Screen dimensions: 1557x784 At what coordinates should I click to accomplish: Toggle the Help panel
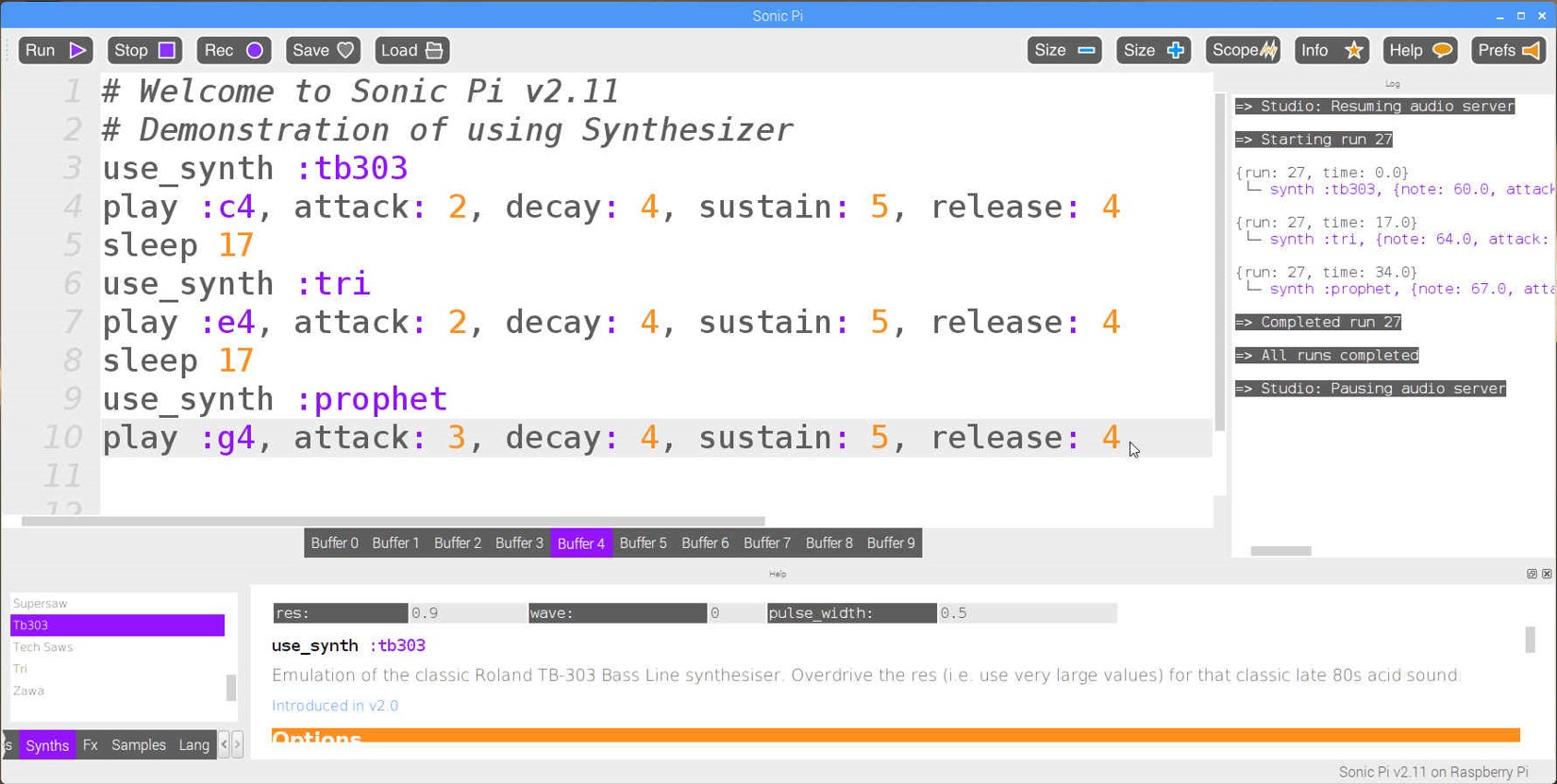click(x=1420, y=50)
